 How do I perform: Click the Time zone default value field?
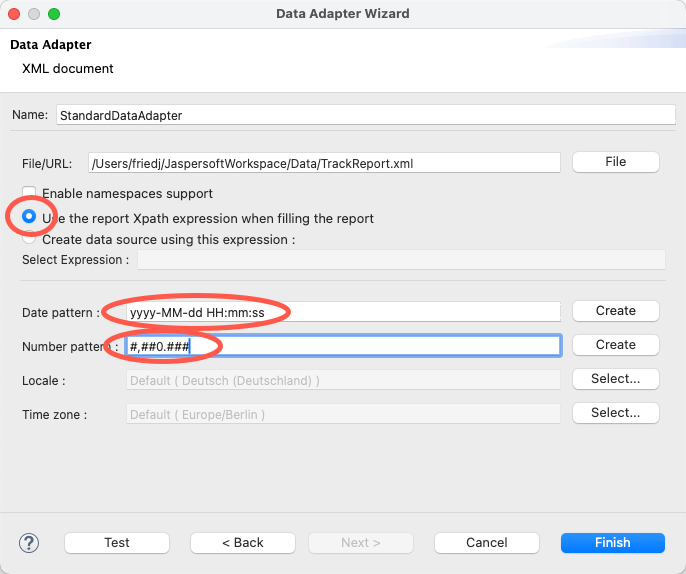click(x=342, y=414)
